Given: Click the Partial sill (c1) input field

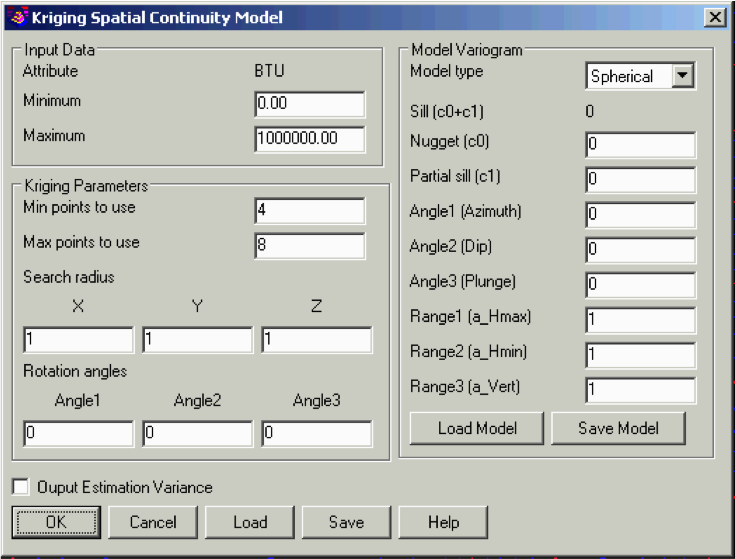Looking at the screenshot, I should tap(640, 180).
